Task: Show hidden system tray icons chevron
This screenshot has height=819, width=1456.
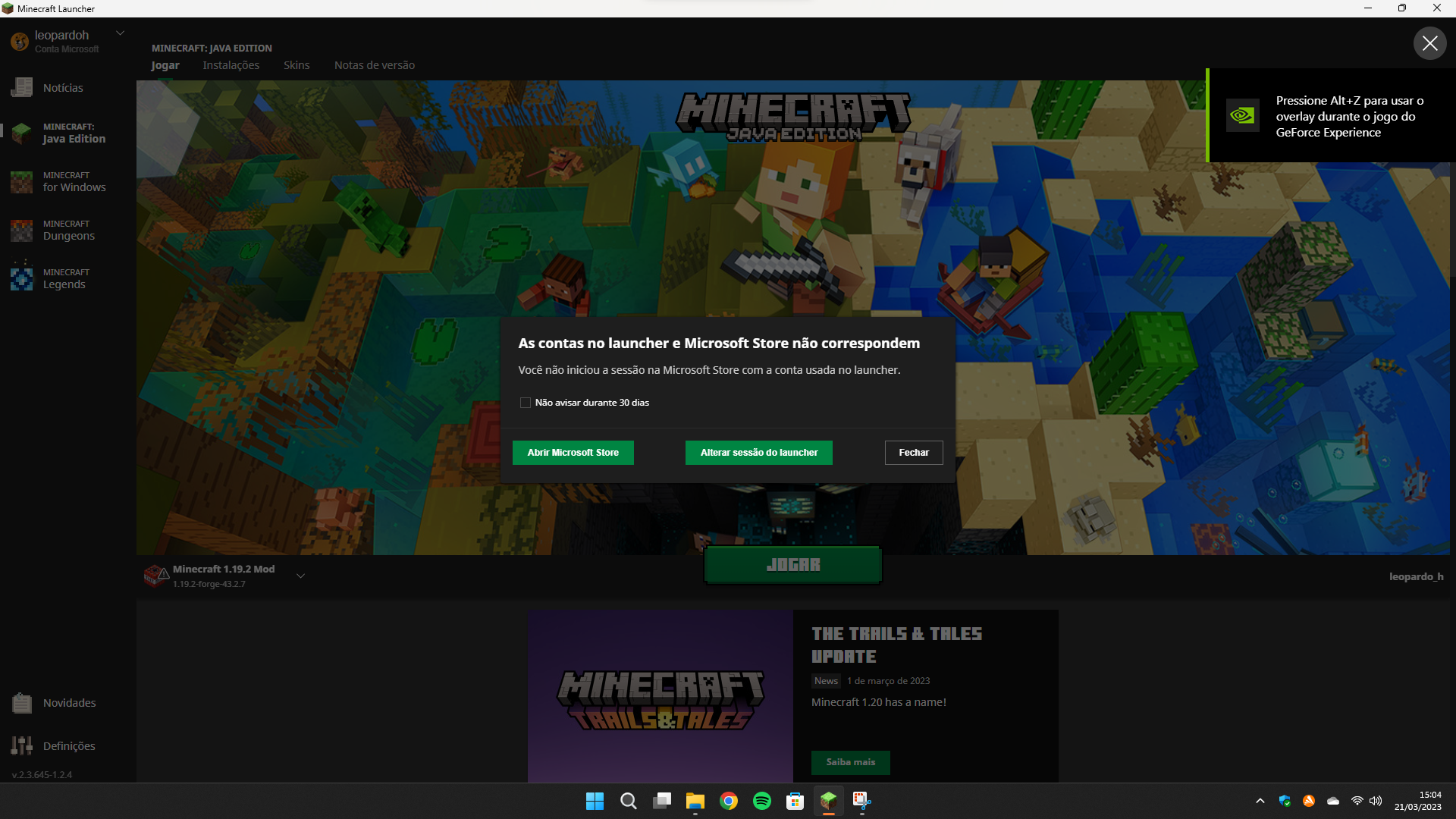Action: click(x=1260, y=801)
